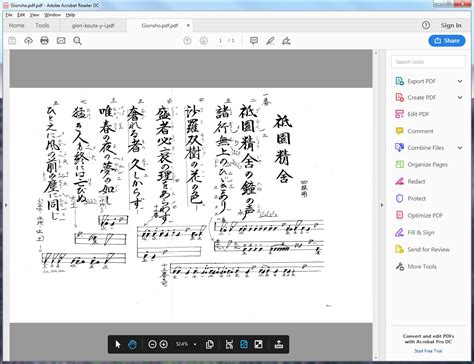This screenshot has height=364, width=474.
Task: Open the Send for Review tool
Action: click(x=422, y=249)
